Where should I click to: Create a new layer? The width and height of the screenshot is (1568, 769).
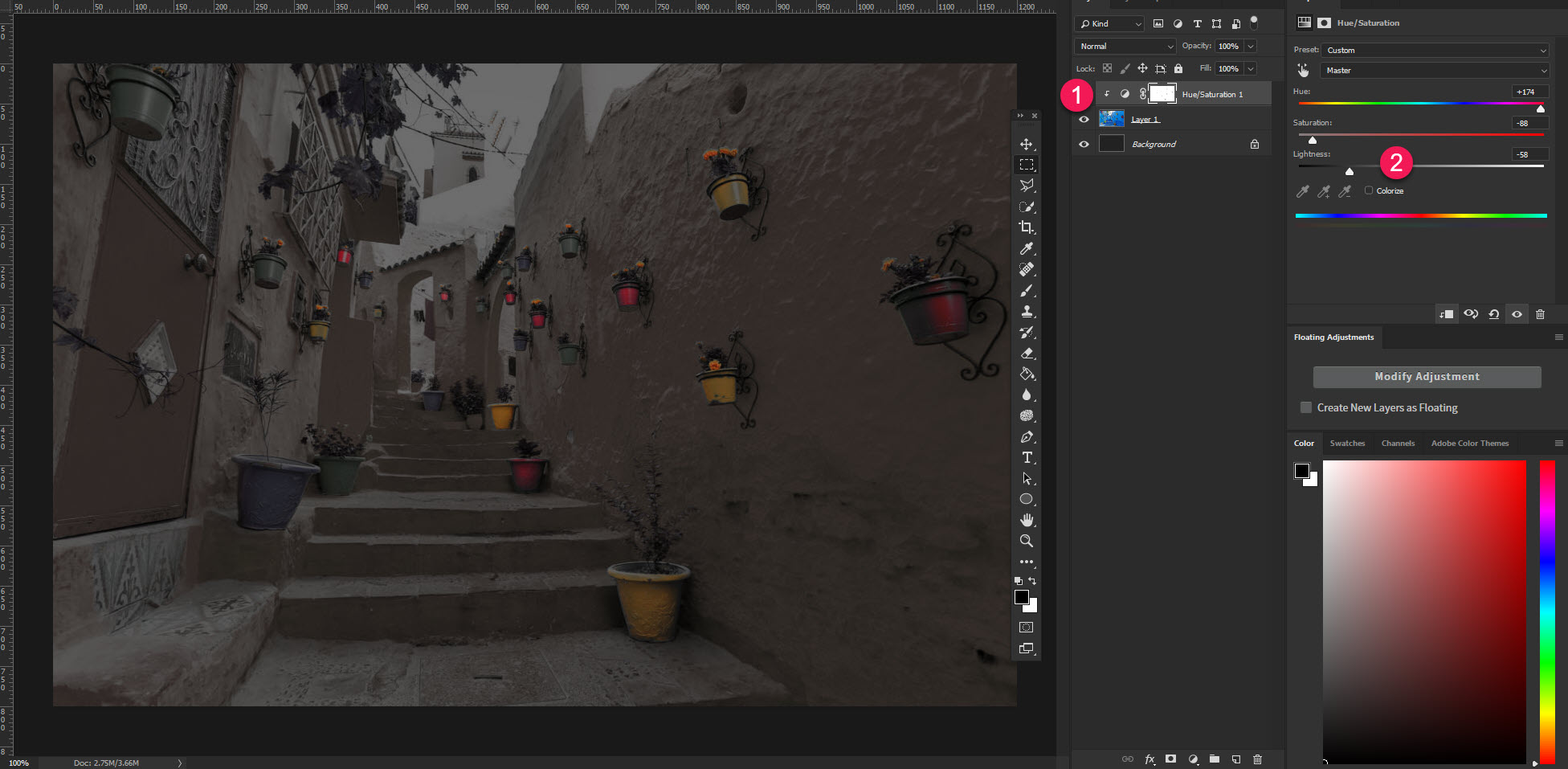[1236, 759]
